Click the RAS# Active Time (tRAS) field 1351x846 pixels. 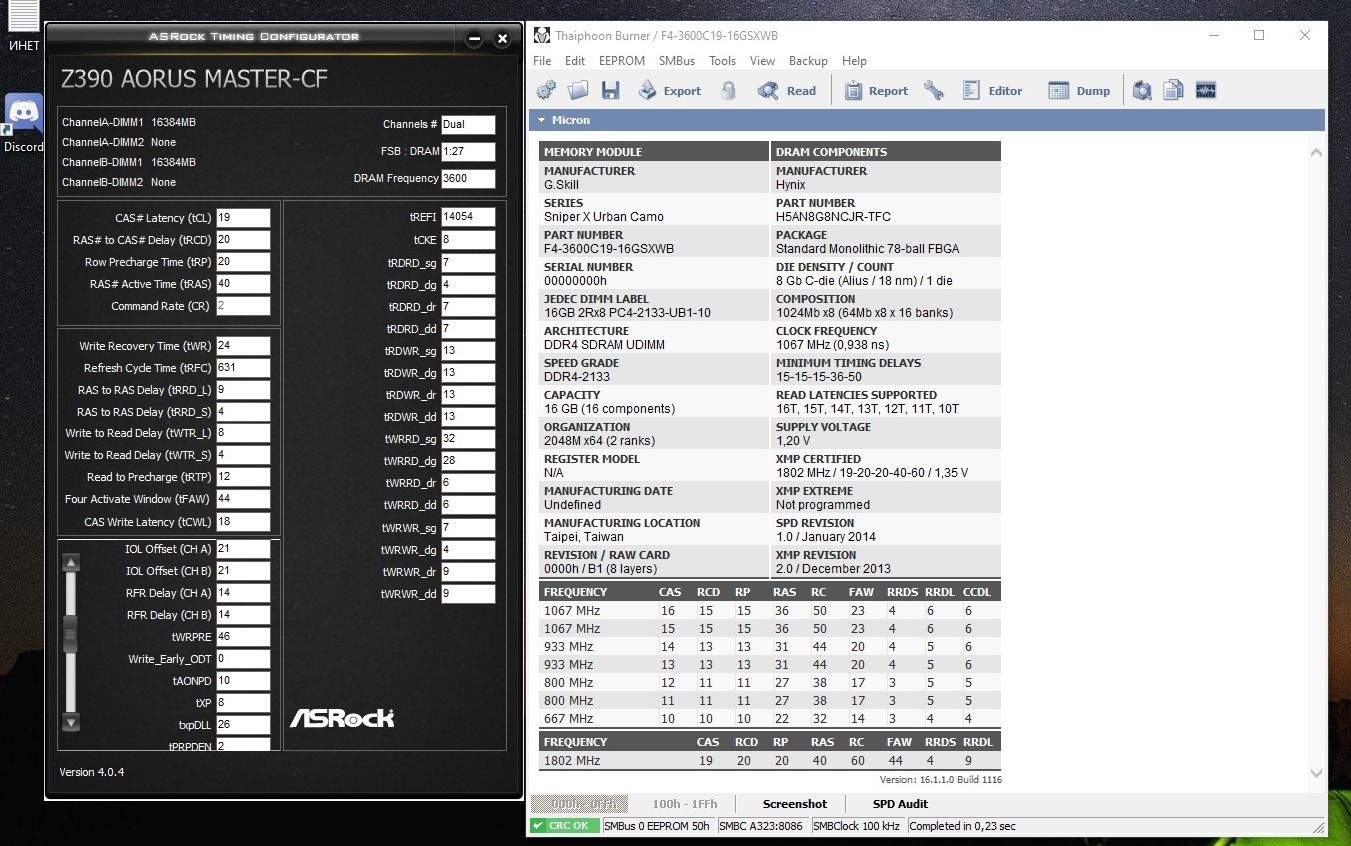coord(242,284)
